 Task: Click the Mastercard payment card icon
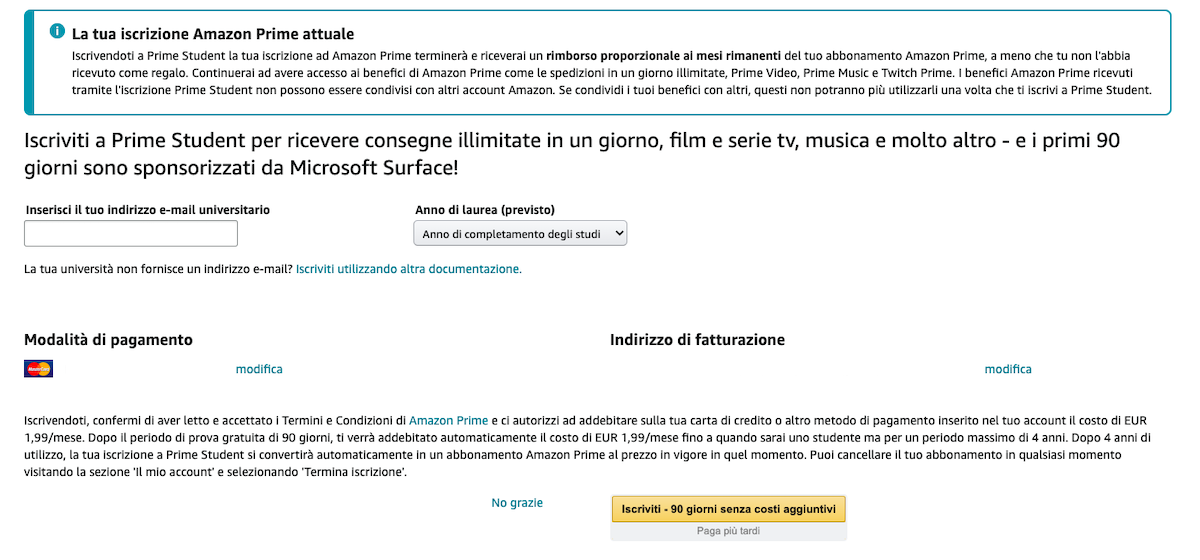[x=38, y=369]
